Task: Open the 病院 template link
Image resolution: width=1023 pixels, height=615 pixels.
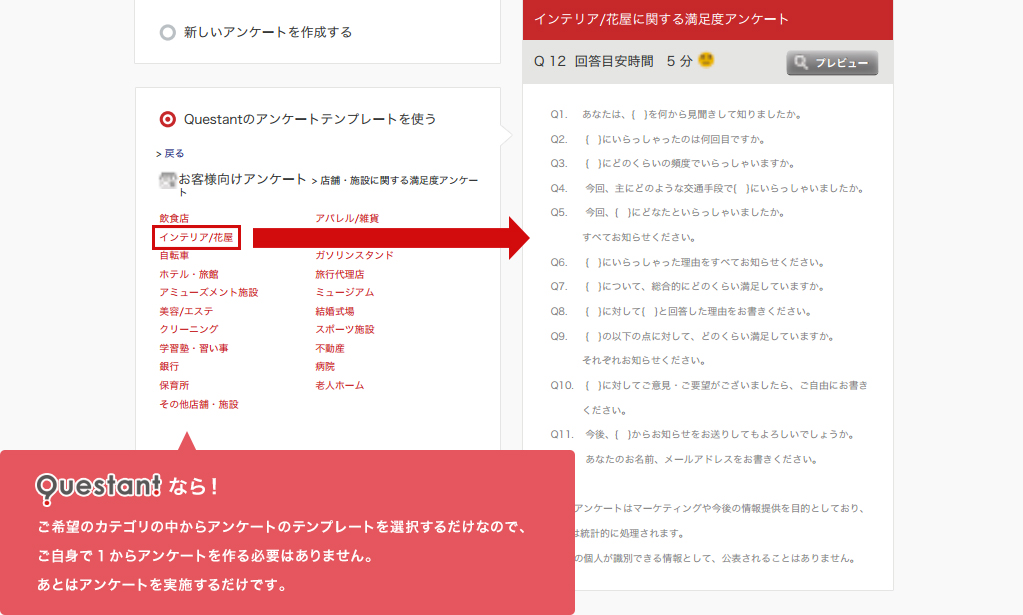Action: (x=325, y=367)
